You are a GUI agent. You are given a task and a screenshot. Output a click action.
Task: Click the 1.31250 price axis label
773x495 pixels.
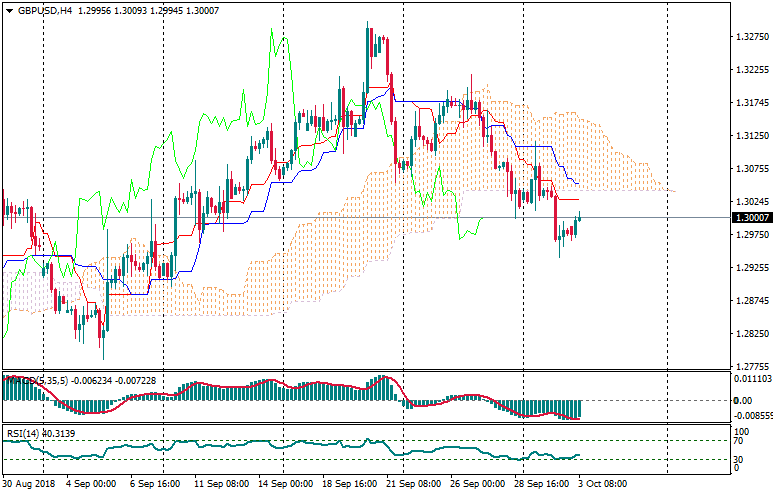point(750,136)
